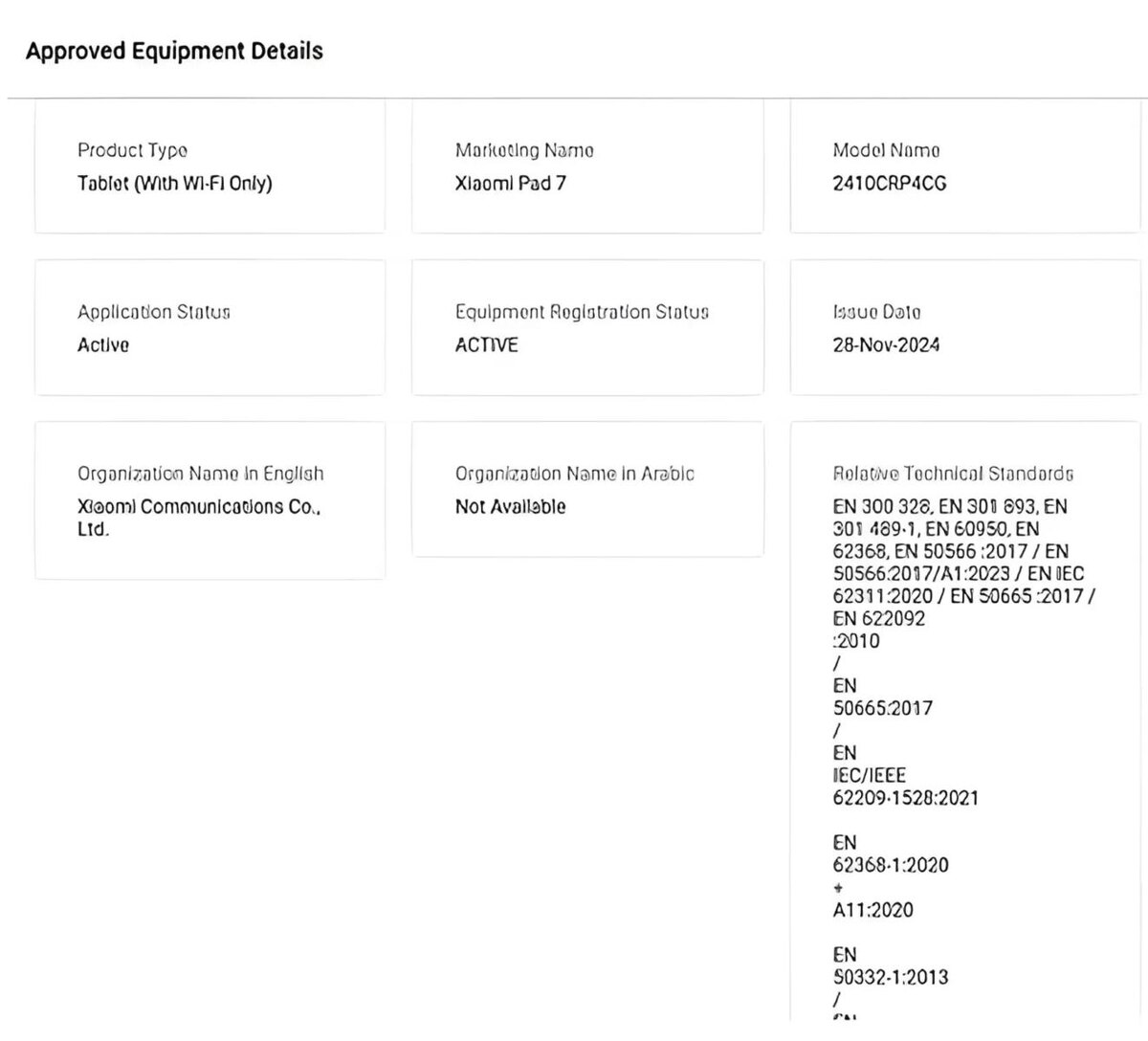Click the Organization Name in Arabic label
Image resolution: width=1148 pixels, height=1041 pixels.
[x=574, y=474]
